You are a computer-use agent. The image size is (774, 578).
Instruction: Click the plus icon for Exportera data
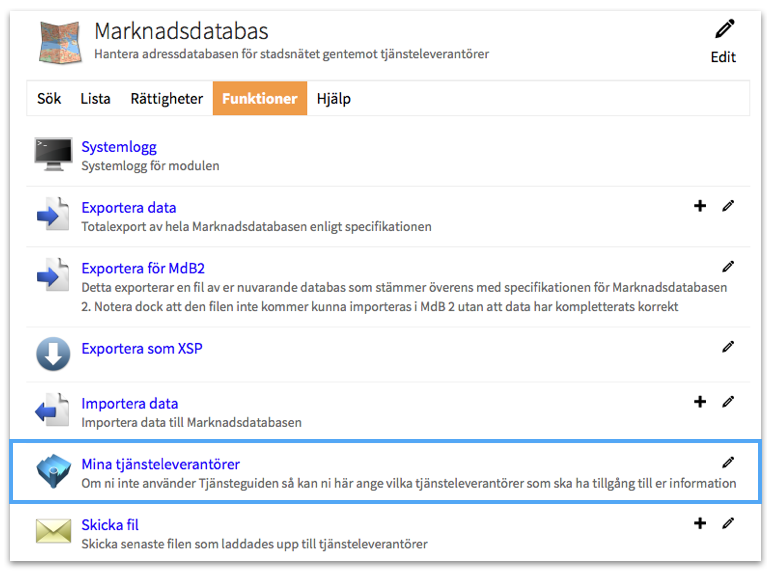(x=700, y=206)
